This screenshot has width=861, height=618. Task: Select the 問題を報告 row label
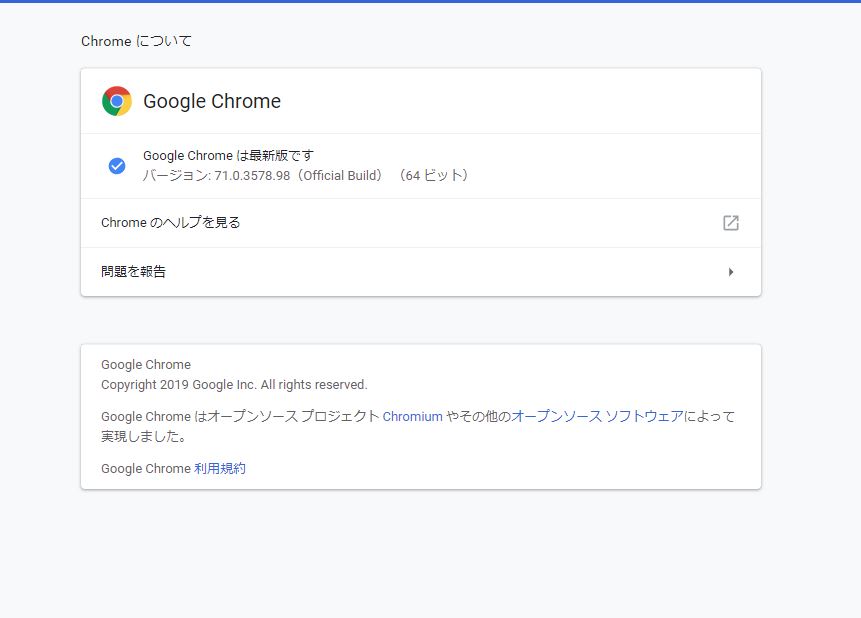pyautogui.click(x=134, y=272)
